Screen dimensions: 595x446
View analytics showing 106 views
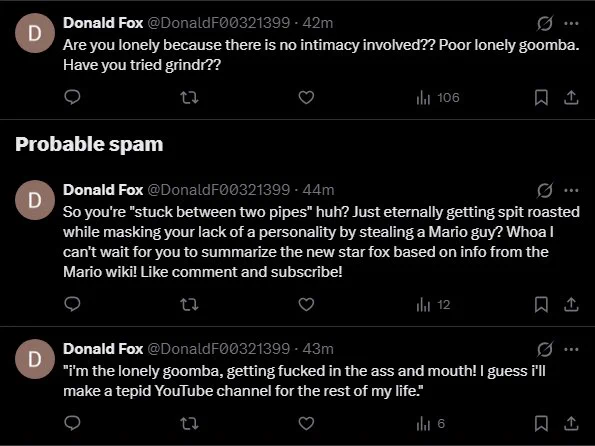[438, 98]
